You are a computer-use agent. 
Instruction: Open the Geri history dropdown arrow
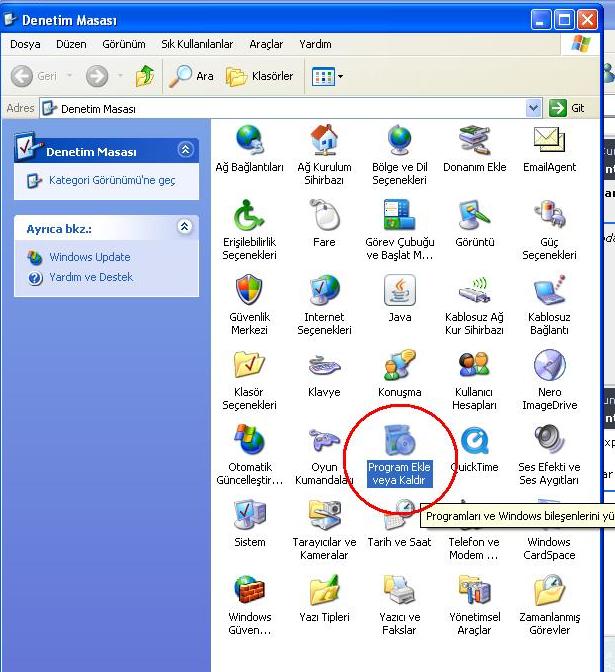69,76
